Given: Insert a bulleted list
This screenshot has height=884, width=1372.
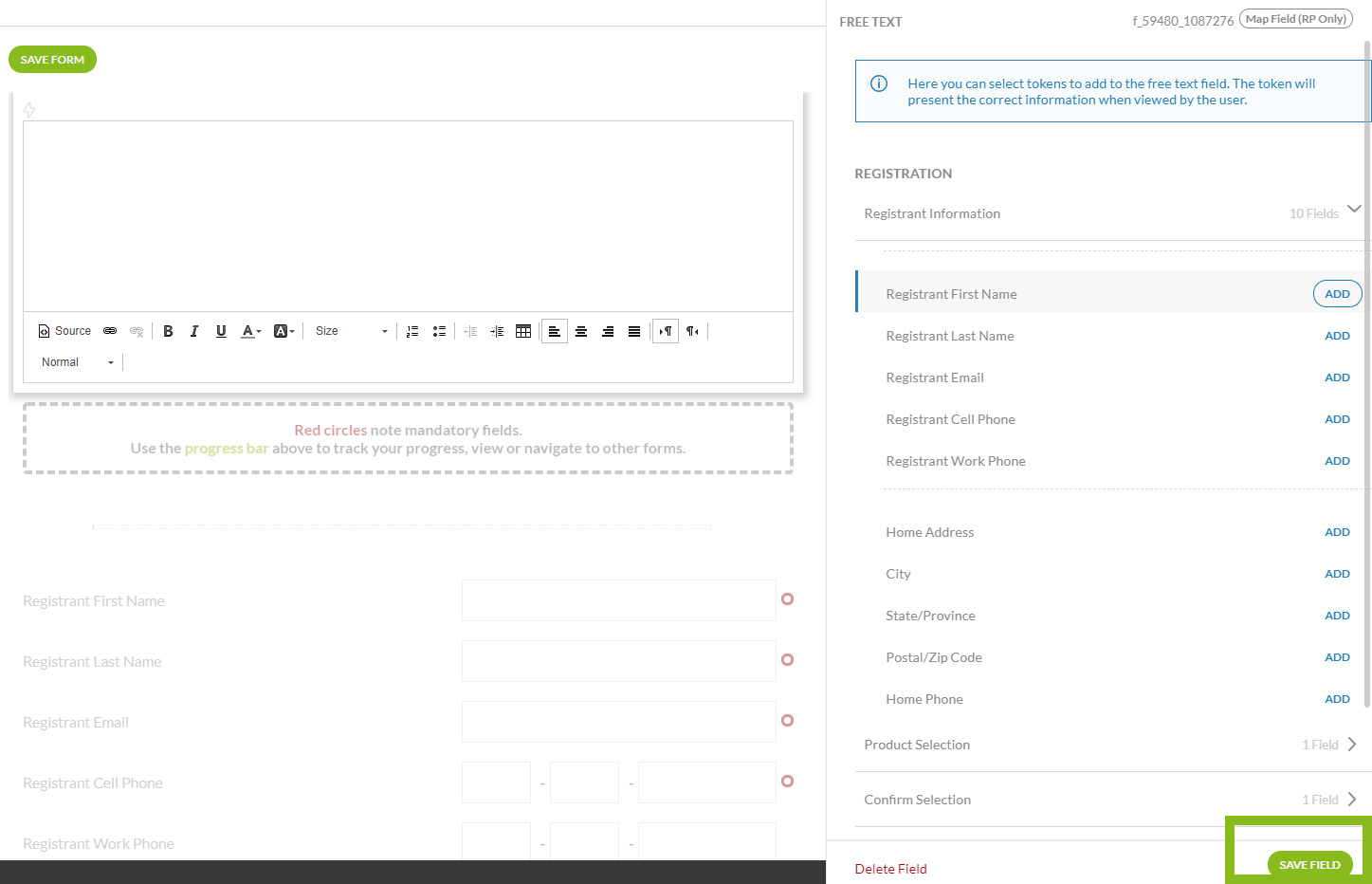Looking at the screenshot, I should [x=439, y=331].
